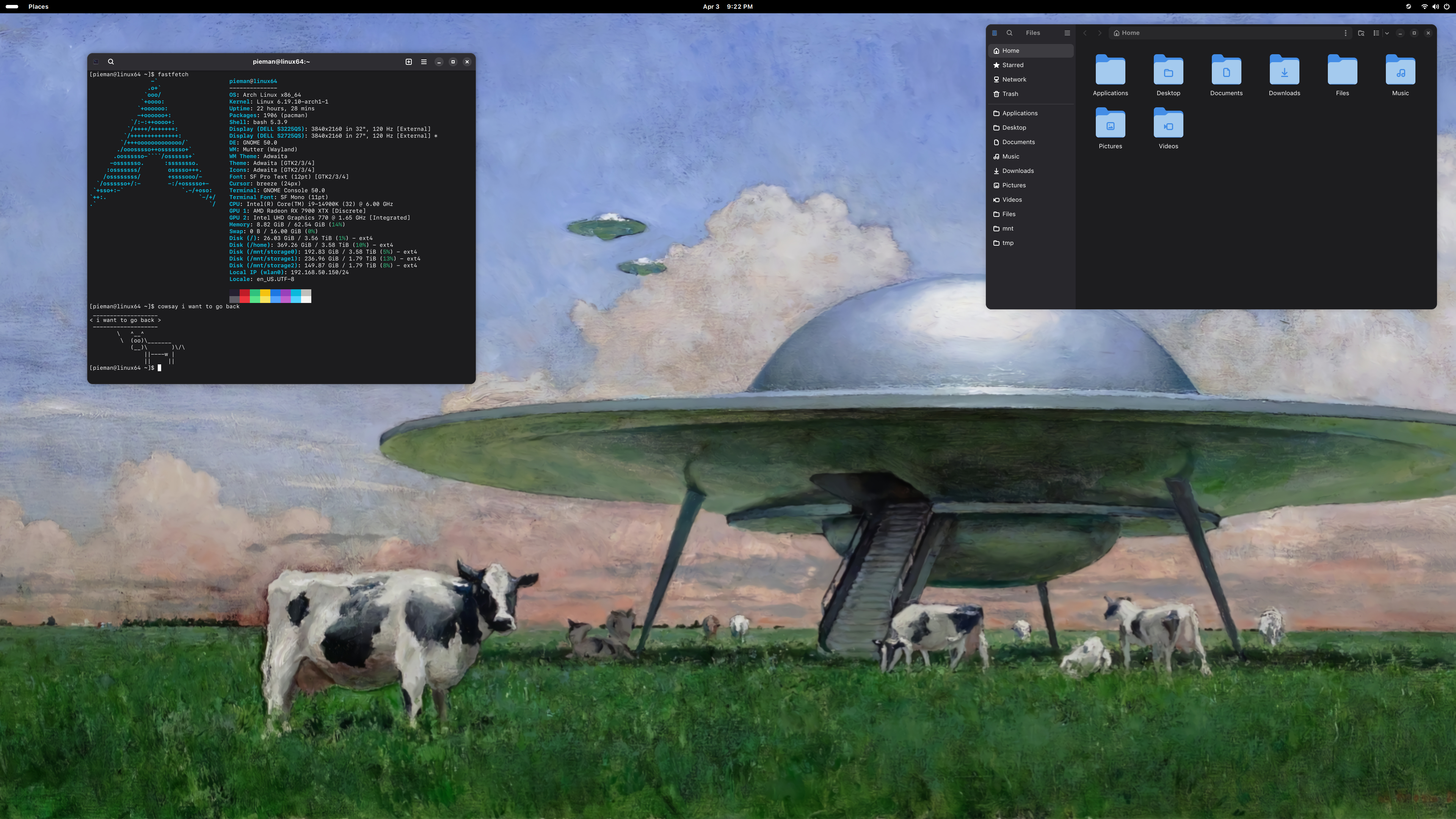
Task: Select Starred in Files sidebar
Action: (1012, 65)
